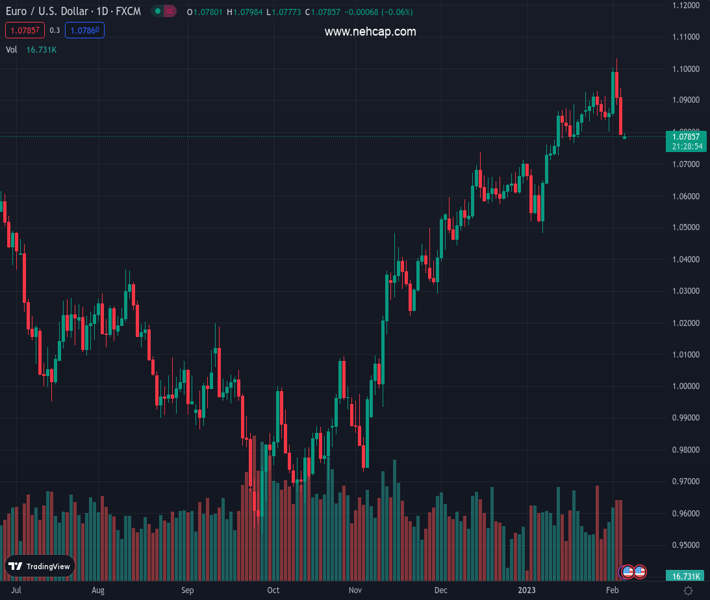The image size is (710, 600).
Task: Click the 16.731K volume value in legend
Action: click(x=42, y=49)
